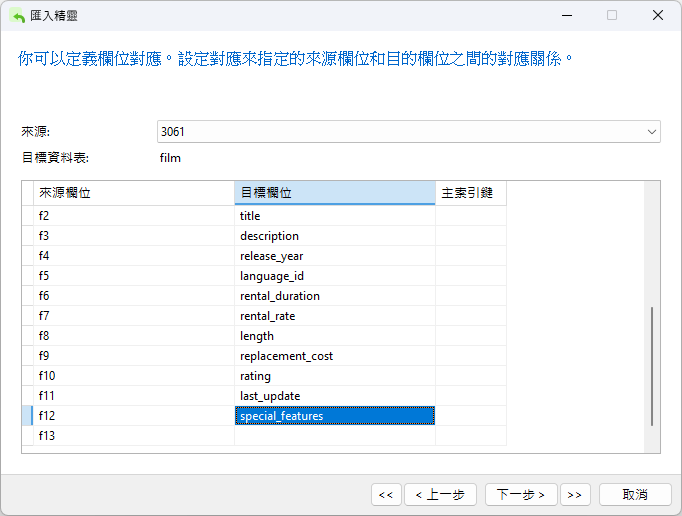
Task: Toggle primary key cell for f5 language_id row
Action: (470, 276)
